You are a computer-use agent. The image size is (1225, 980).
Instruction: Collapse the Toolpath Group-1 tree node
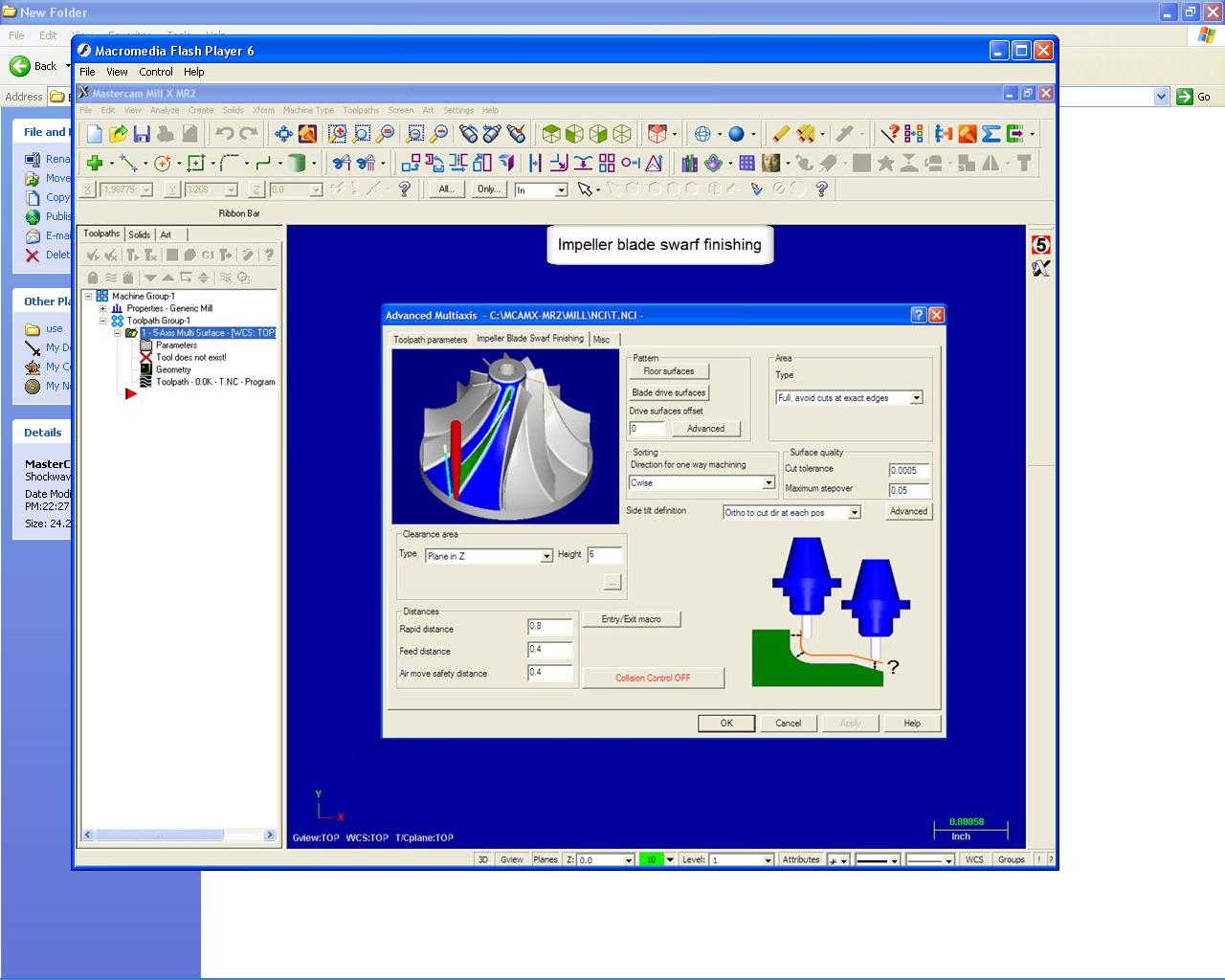click(x=103, y=322)
